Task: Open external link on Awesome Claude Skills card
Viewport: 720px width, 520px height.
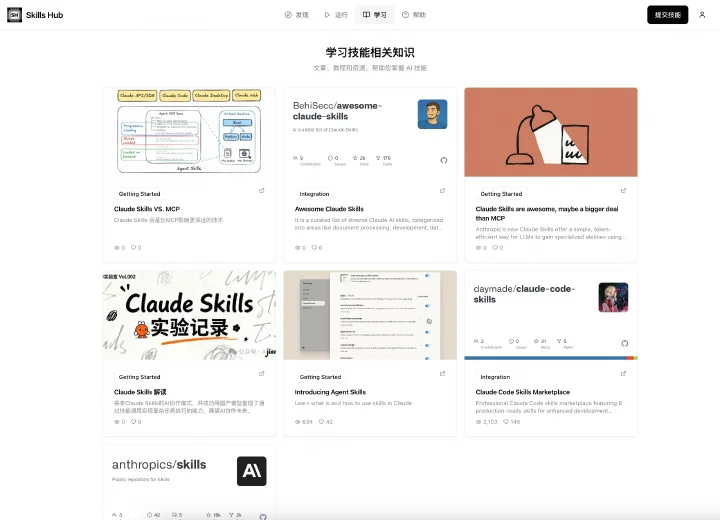Action: click(443, 191)
